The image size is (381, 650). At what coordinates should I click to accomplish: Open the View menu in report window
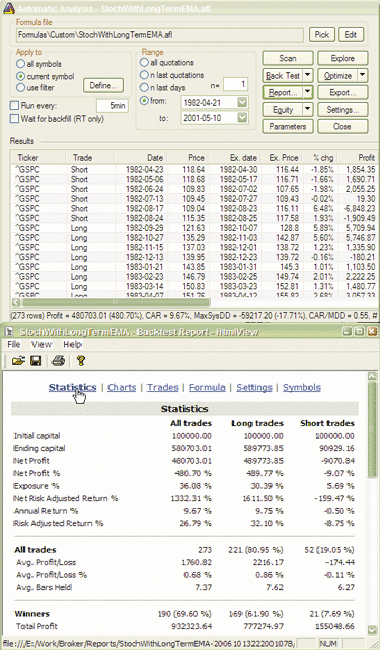(x=41, y=344)
